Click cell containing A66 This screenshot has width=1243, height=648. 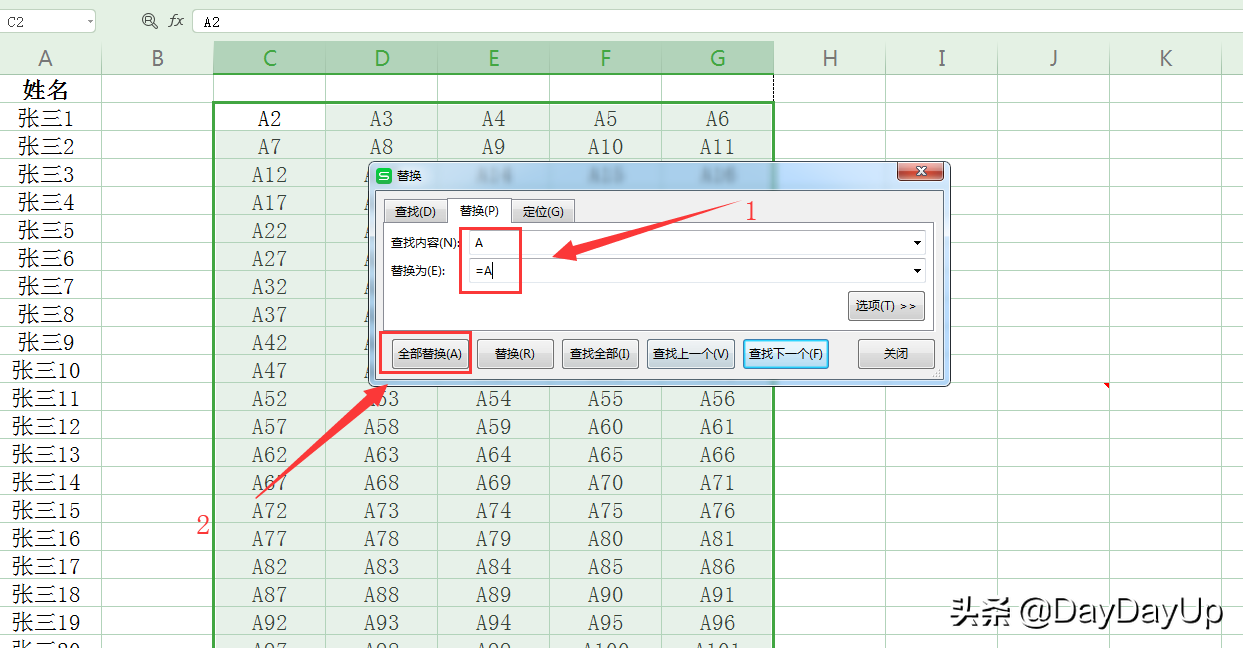tap(717, 454)
